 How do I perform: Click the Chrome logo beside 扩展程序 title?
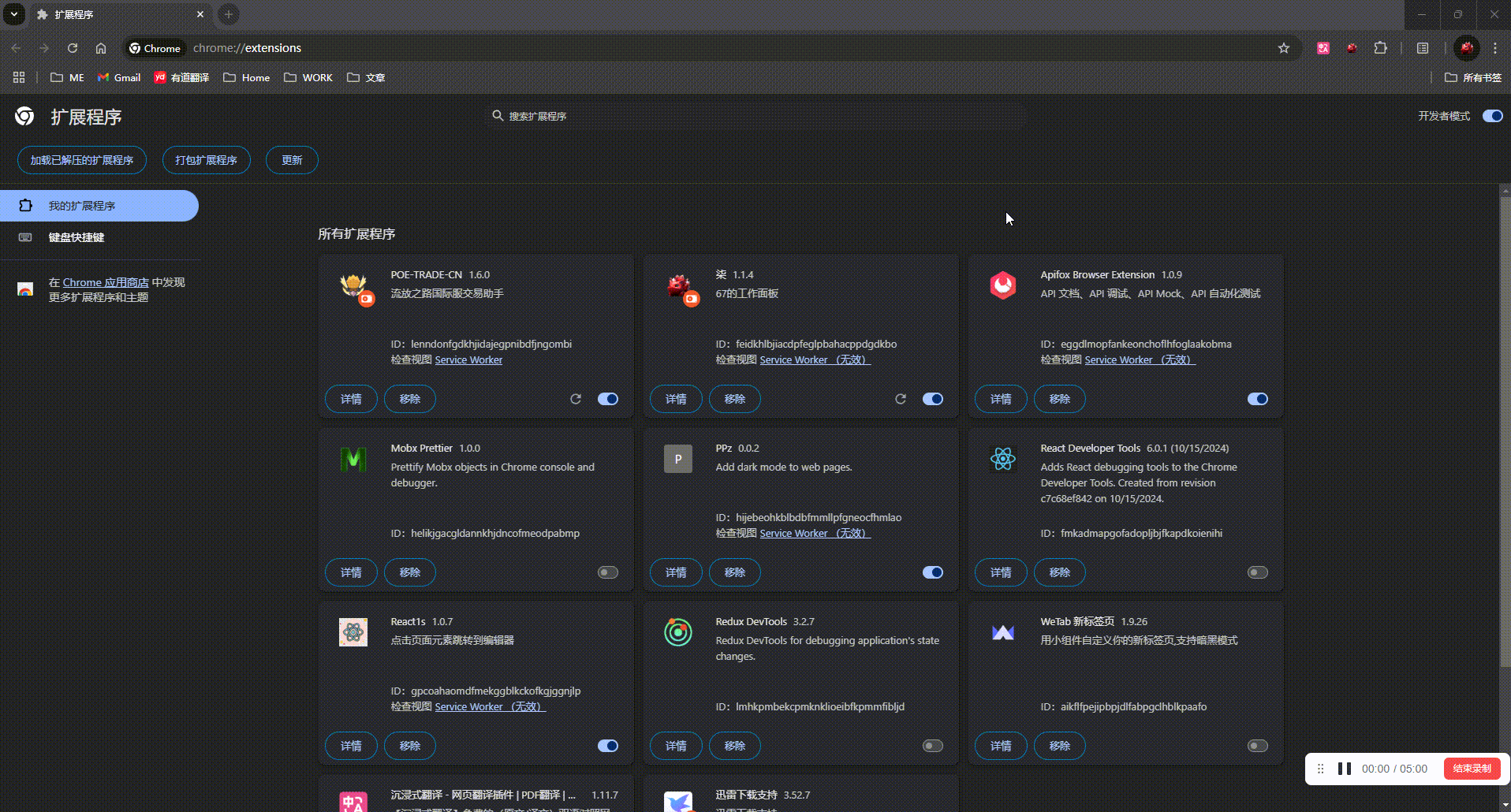click(24, 117)
